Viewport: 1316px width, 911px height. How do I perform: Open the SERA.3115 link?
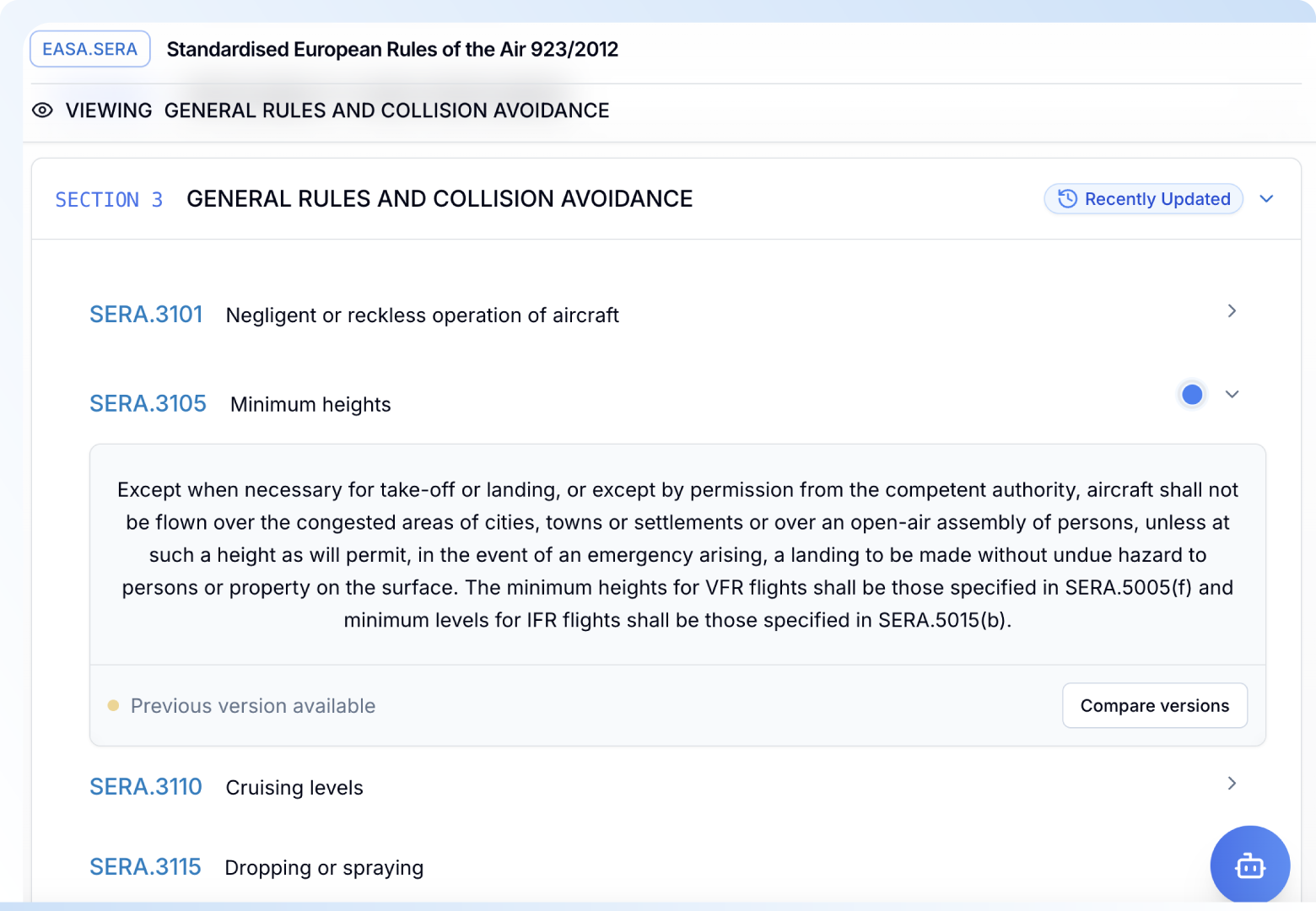click(145, 867)
